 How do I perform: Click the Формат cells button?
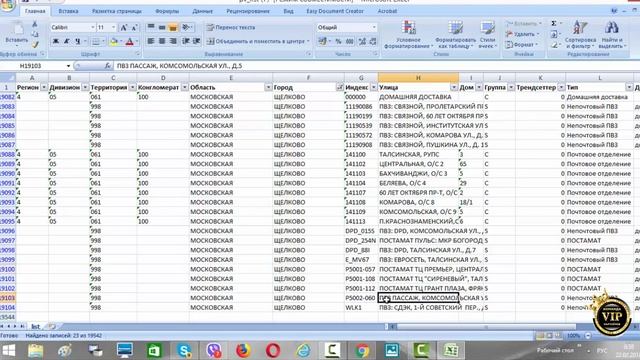tap(522, 44)
